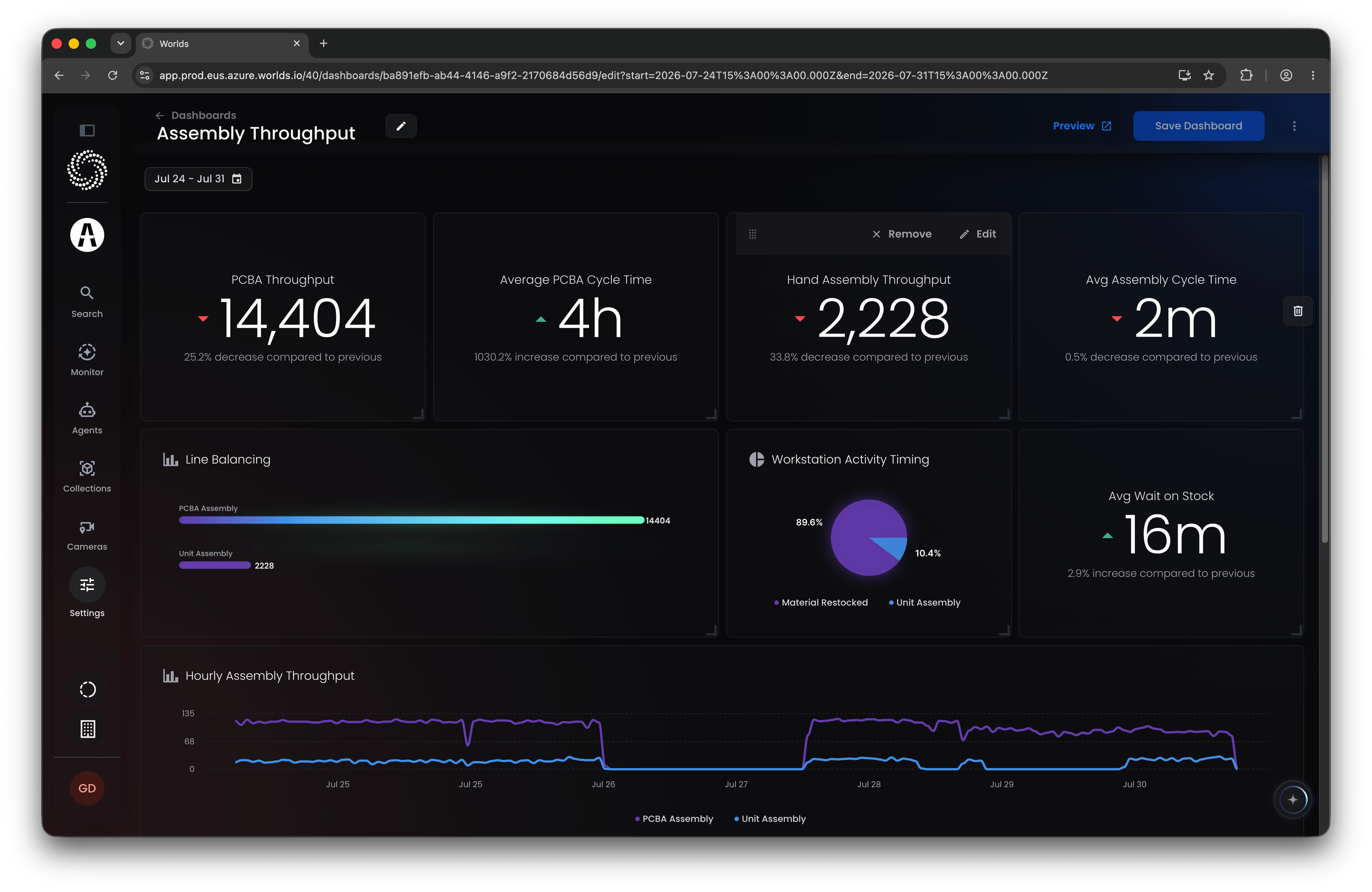Click the 89.6% pie label

click(809, 522)
